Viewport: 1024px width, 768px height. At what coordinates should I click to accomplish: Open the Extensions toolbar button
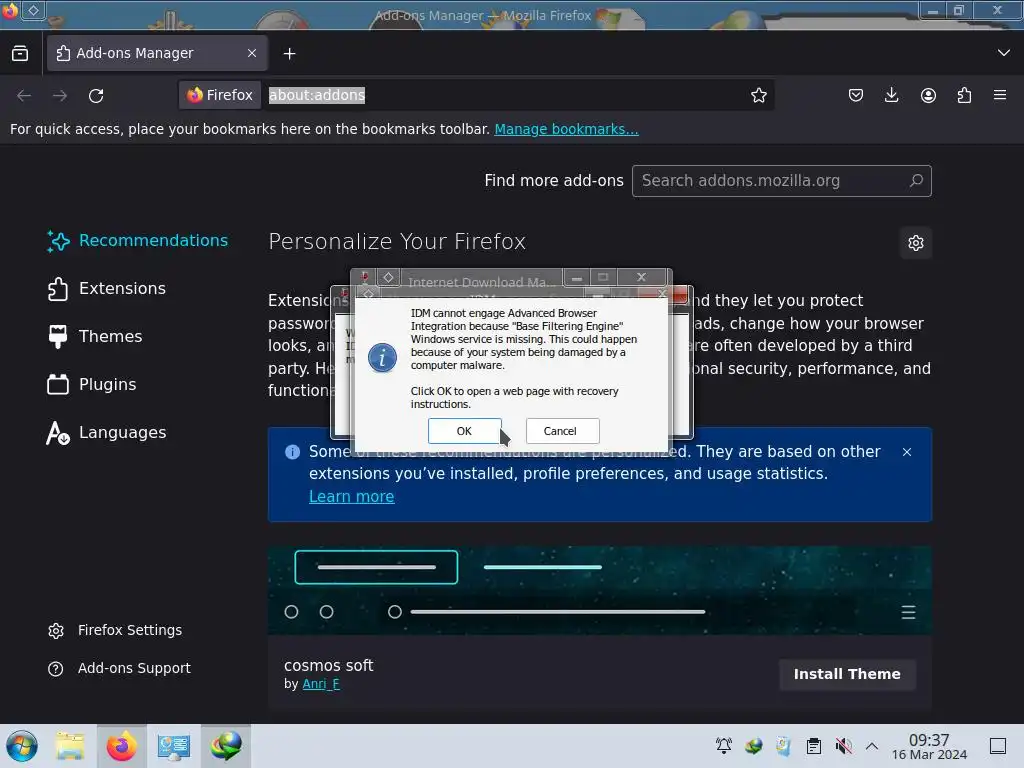click(x=964, y=95)
